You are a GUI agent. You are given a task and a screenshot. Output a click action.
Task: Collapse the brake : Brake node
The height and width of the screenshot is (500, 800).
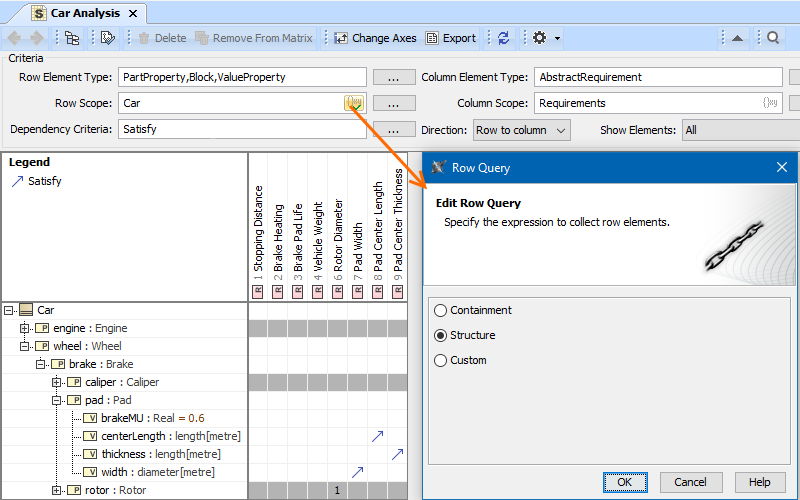click(x=41, y=364)
